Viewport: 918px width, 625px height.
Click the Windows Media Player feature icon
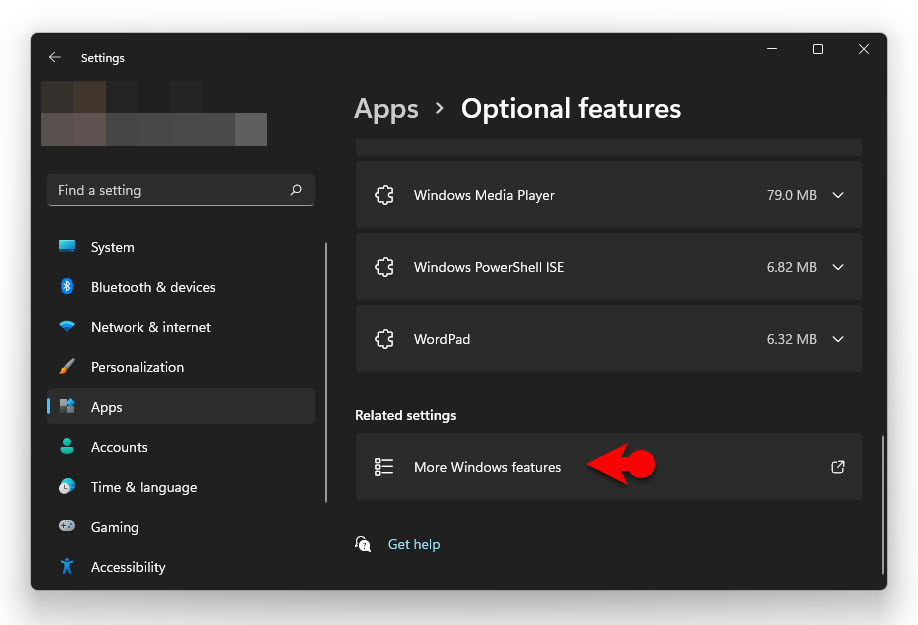point(384,195)
